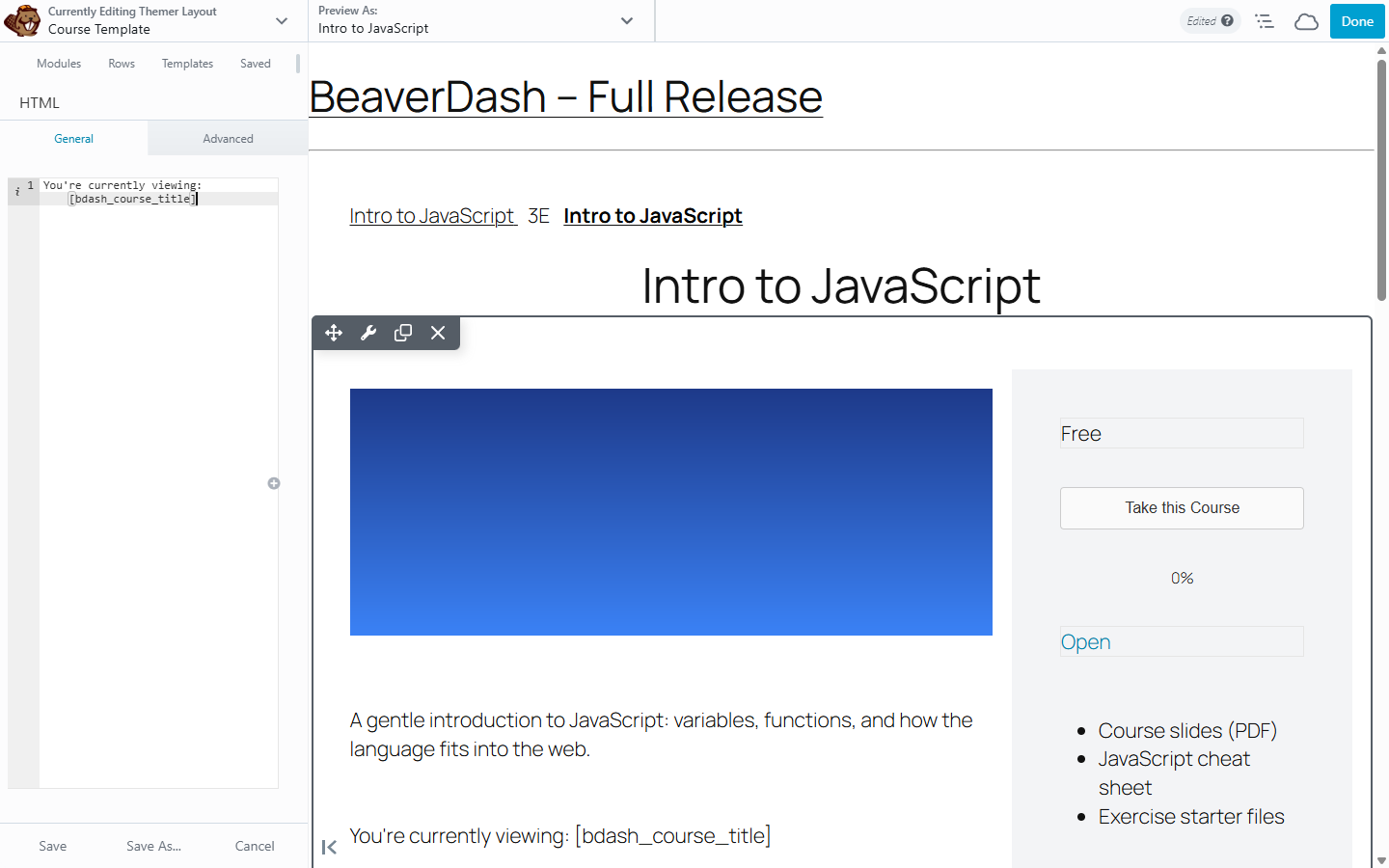Click the blue course featured image
Screen dimensions: 1389x868
click(671, 512)
